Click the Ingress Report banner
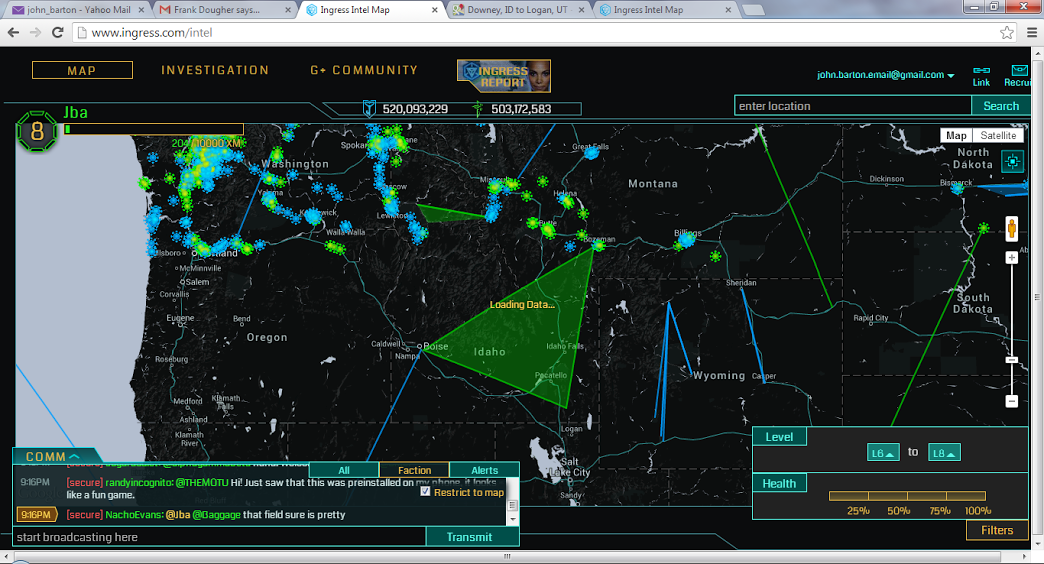The height and width of the screenshot is (564, 1044). point(504,76)
